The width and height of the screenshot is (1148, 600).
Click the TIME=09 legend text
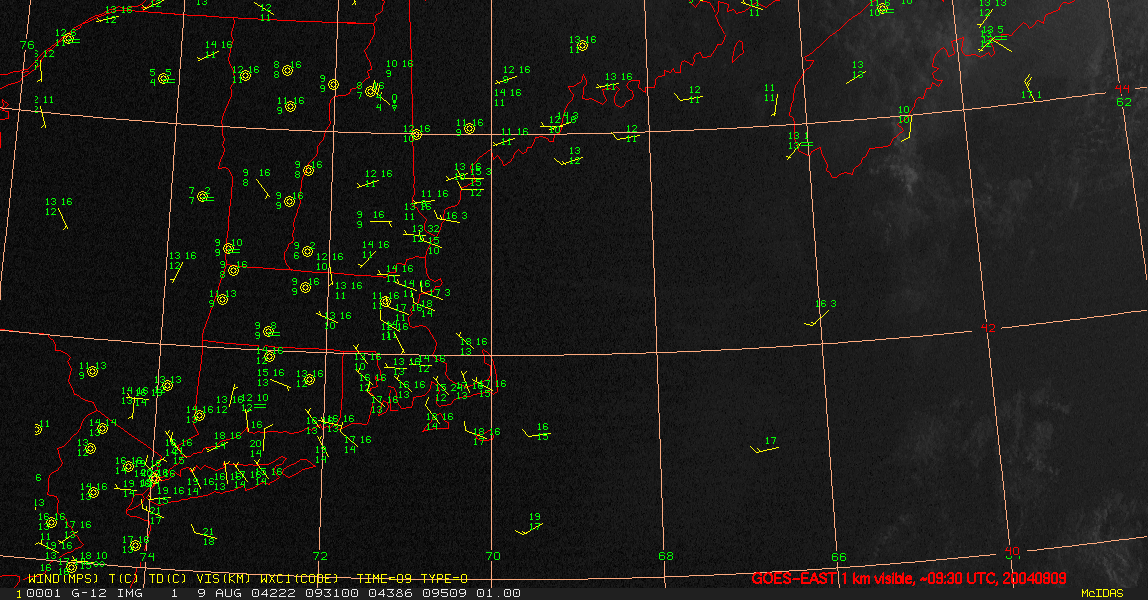(385, 578)
